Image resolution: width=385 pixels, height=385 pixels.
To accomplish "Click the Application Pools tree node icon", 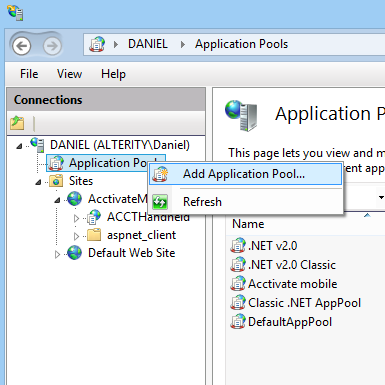I will pyautogui.click(x=56, y=163).
